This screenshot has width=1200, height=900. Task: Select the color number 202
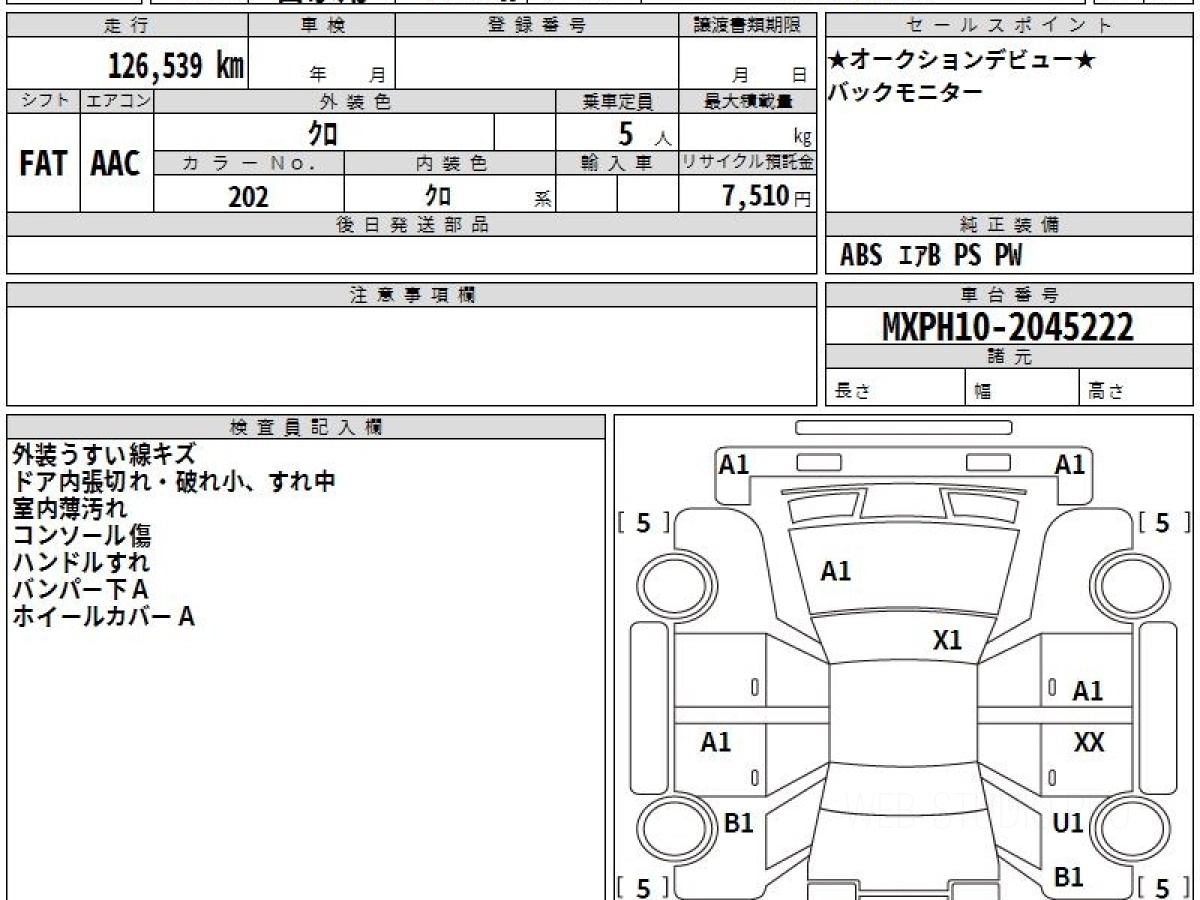248,196
